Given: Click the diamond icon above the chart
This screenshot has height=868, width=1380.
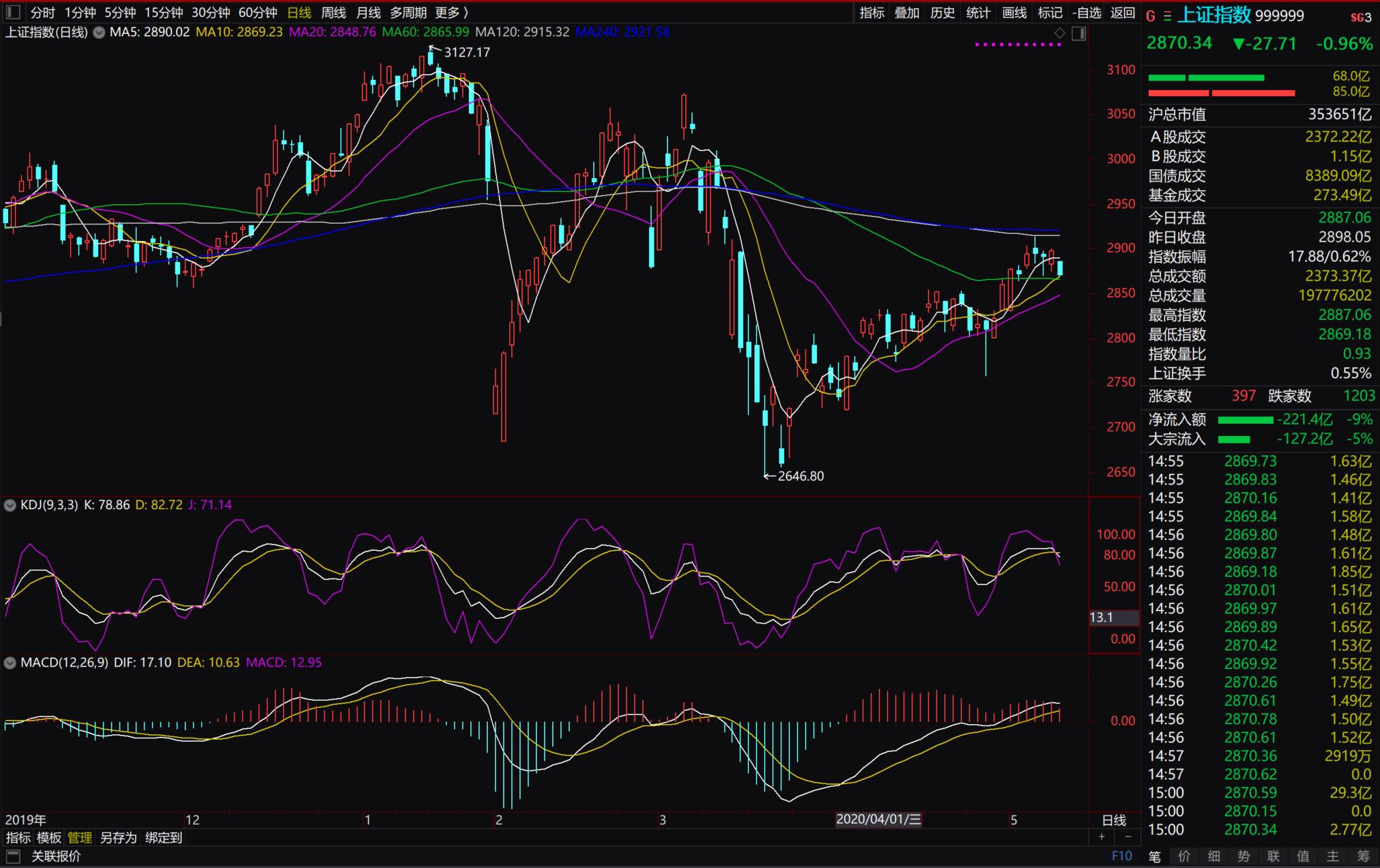Looking at the screenshot, I should [1060, 33].
